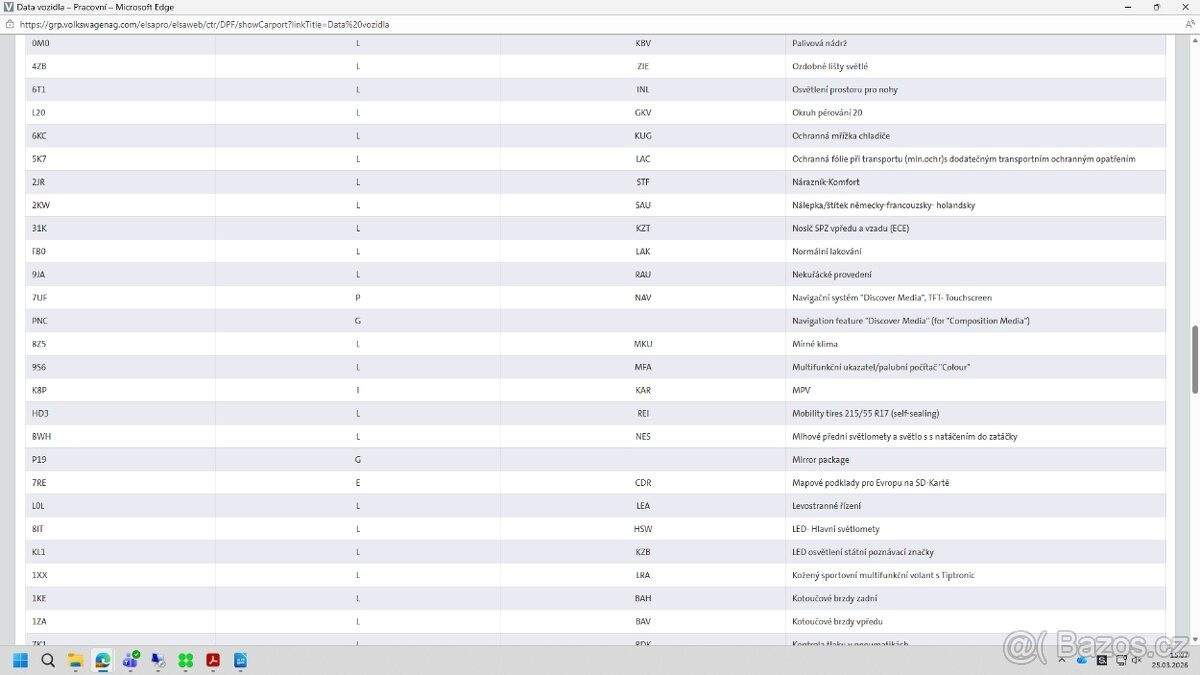
Task: Open the green four-leaf clover taskbar app
Action: point(185,660)
